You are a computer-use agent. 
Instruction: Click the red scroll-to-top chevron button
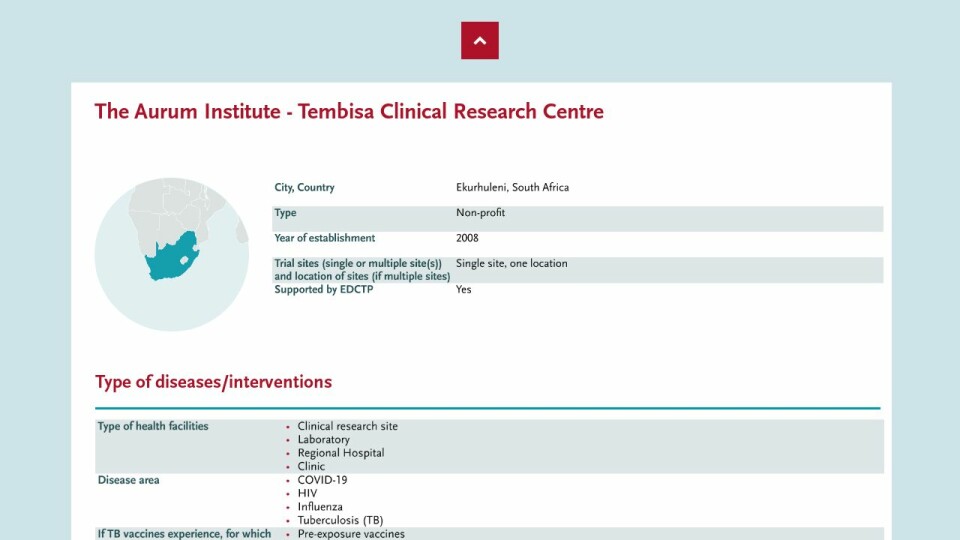[x=479, y=41]
